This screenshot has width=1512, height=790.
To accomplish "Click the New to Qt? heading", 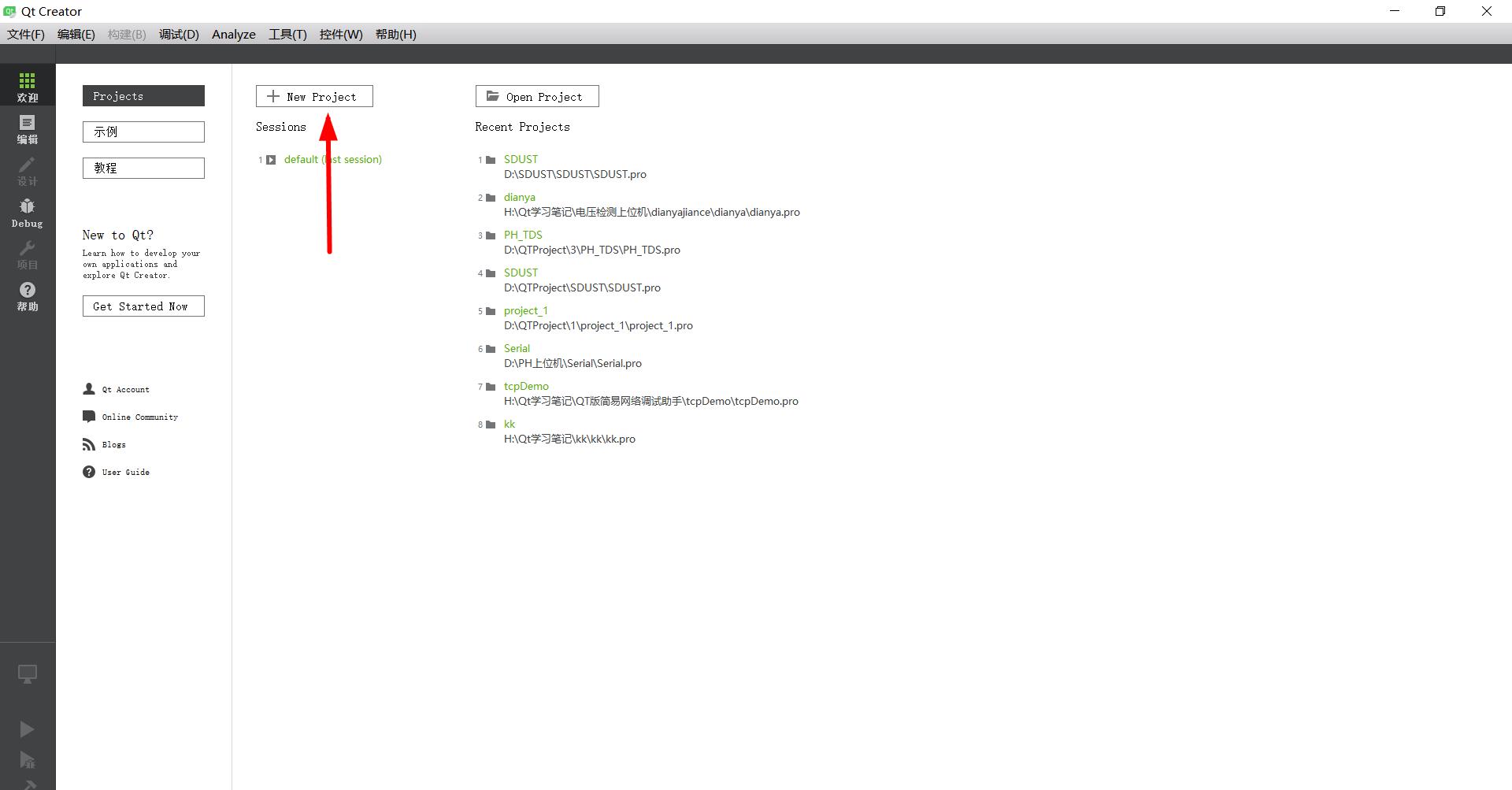I will tap(118, 235).
